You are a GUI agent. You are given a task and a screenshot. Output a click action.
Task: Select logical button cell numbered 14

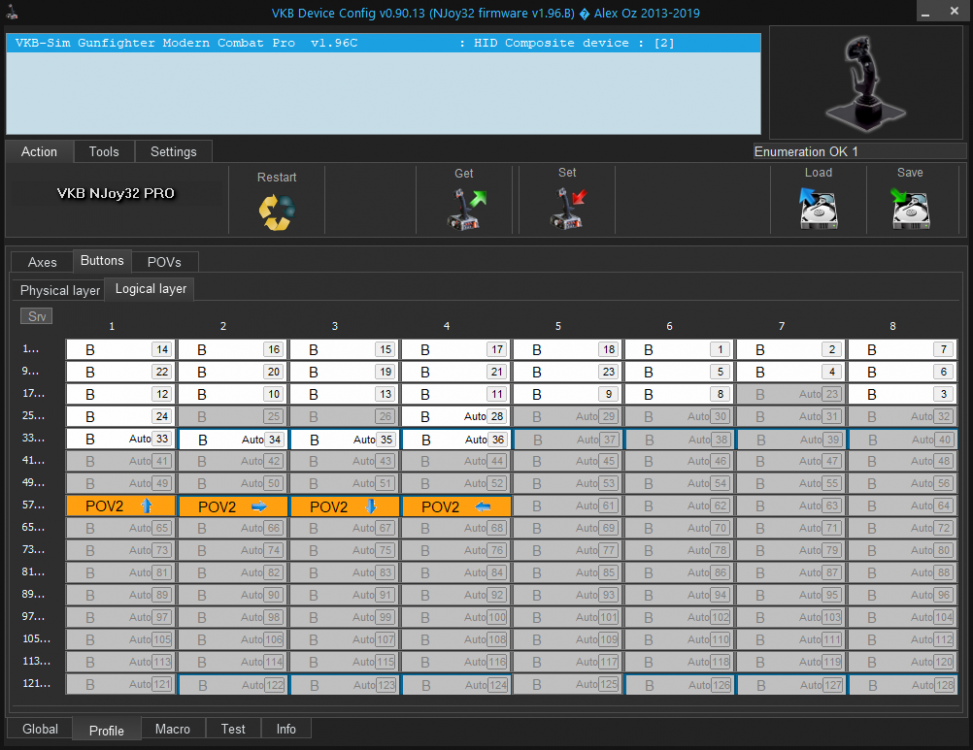[x=121, y=350]
